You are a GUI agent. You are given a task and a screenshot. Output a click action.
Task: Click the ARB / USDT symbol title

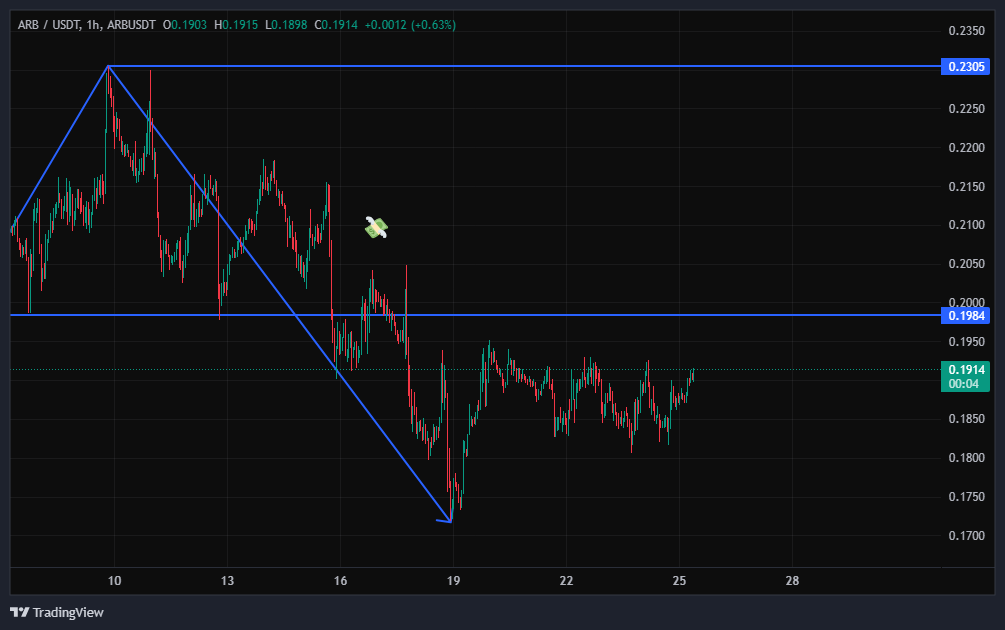pos(49,24)
